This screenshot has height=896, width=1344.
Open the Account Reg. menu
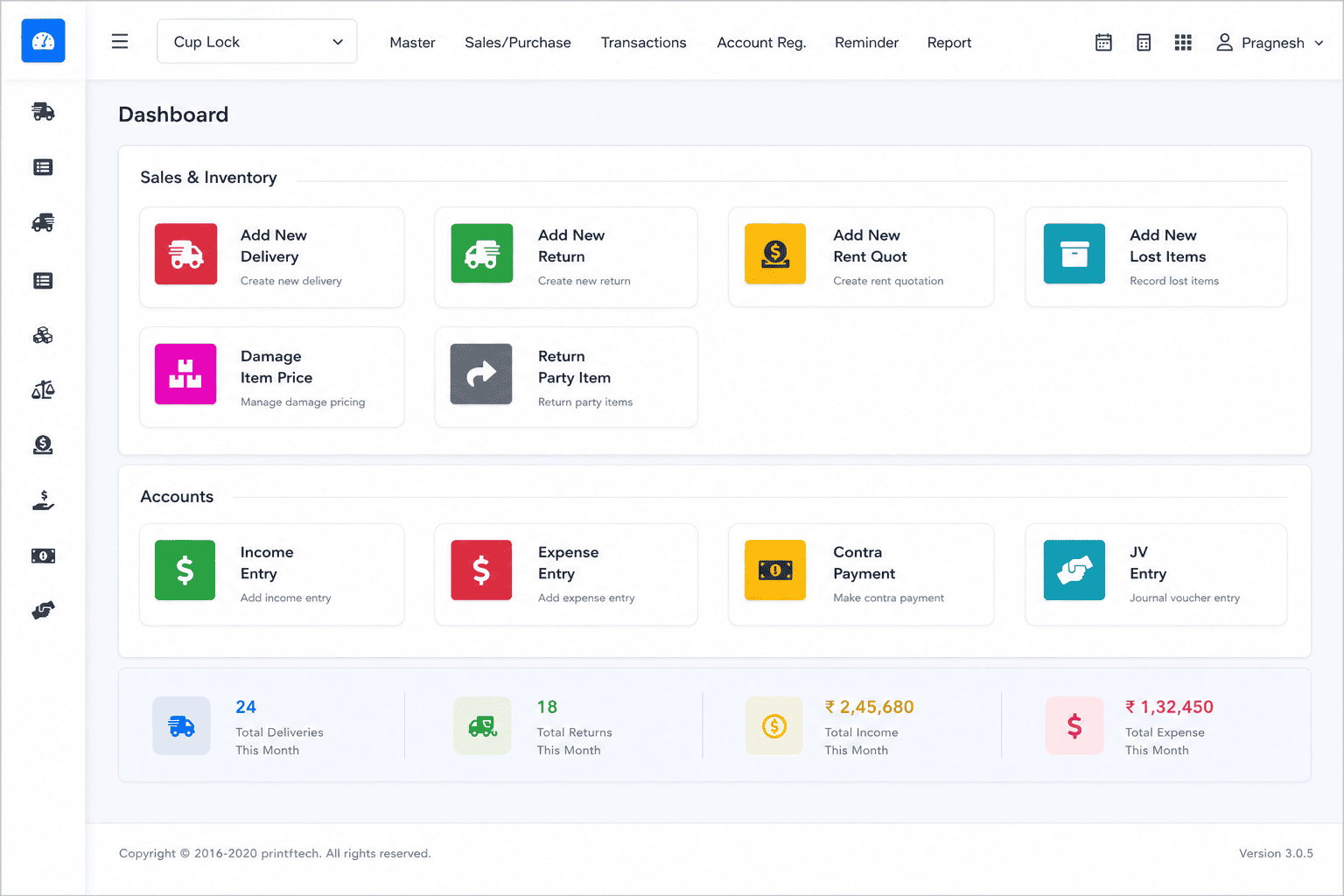[761, 42]
